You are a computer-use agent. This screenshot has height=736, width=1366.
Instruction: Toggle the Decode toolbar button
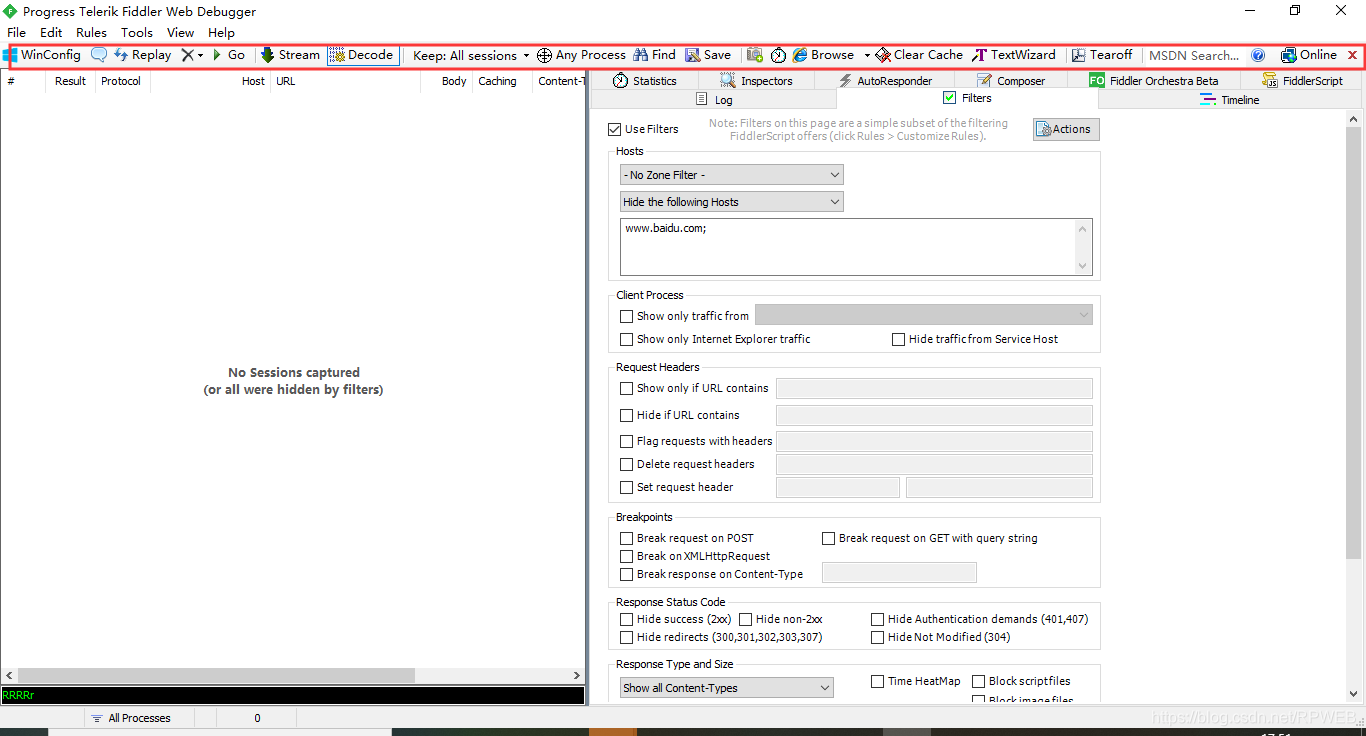click(361, 55)
